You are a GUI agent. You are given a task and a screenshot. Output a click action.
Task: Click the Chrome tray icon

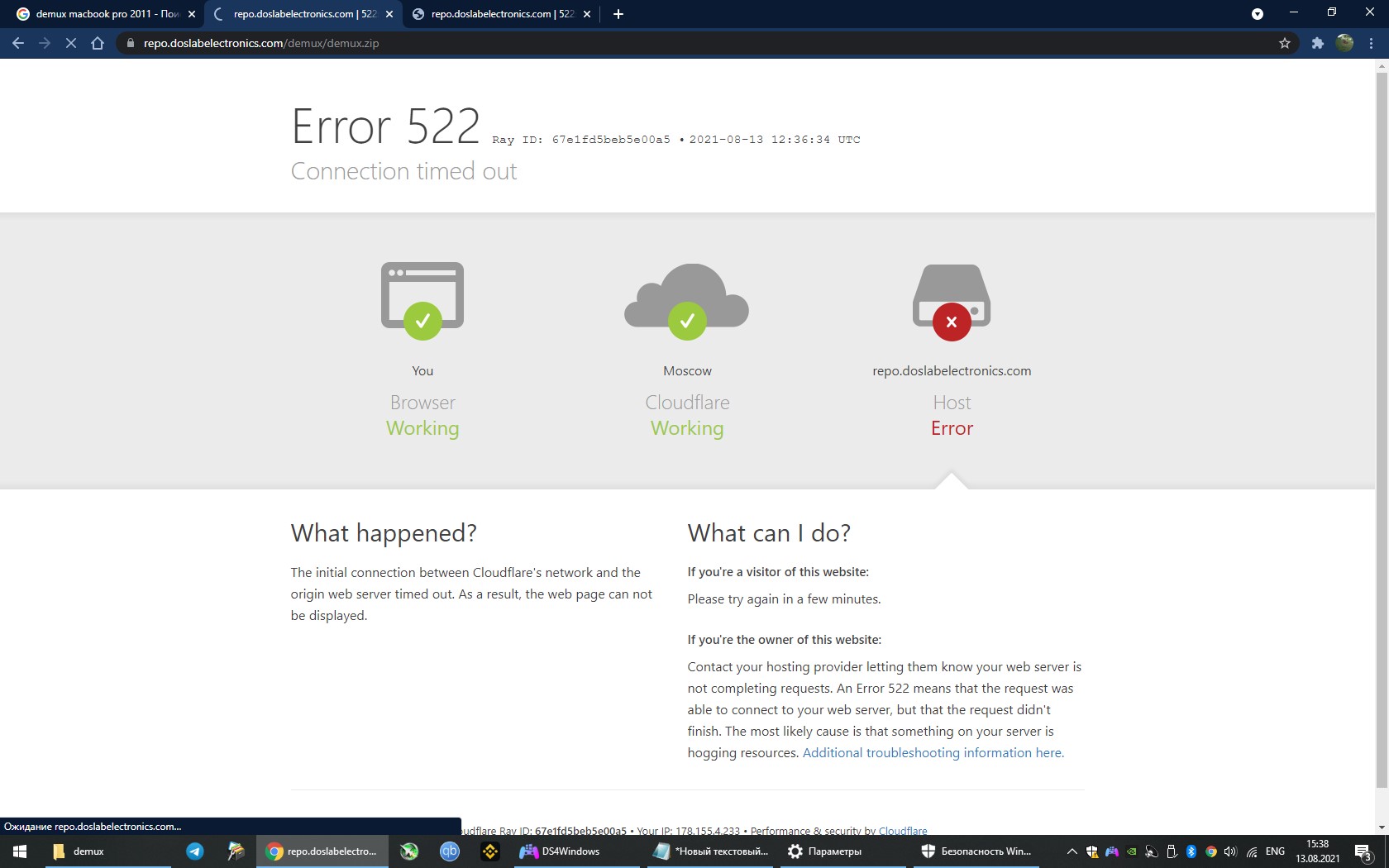[1211, 851]
